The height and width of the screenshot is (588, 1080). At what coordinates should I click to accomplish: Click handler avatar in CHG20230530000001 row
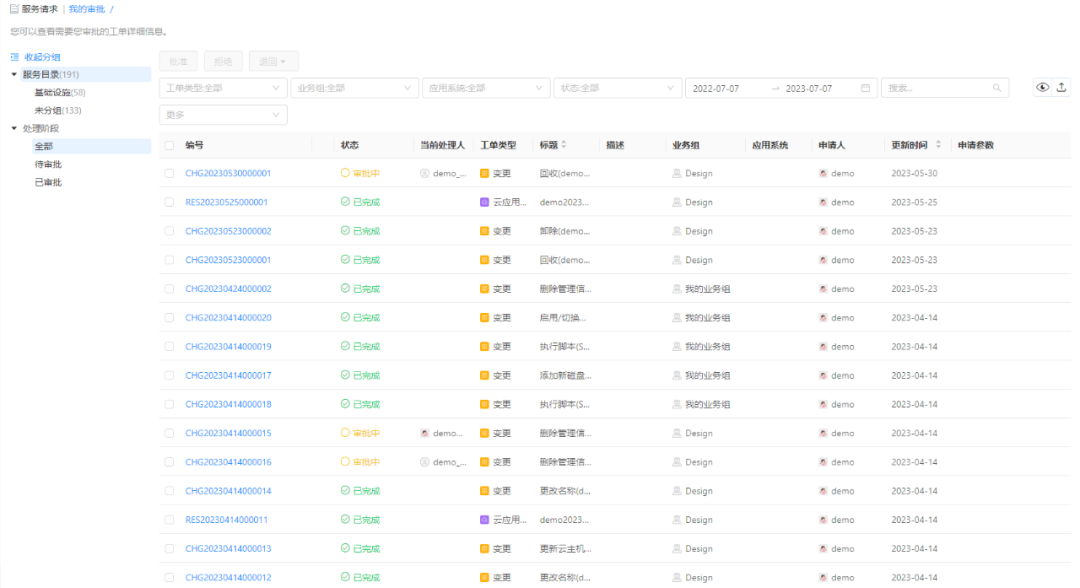point(424,174)
